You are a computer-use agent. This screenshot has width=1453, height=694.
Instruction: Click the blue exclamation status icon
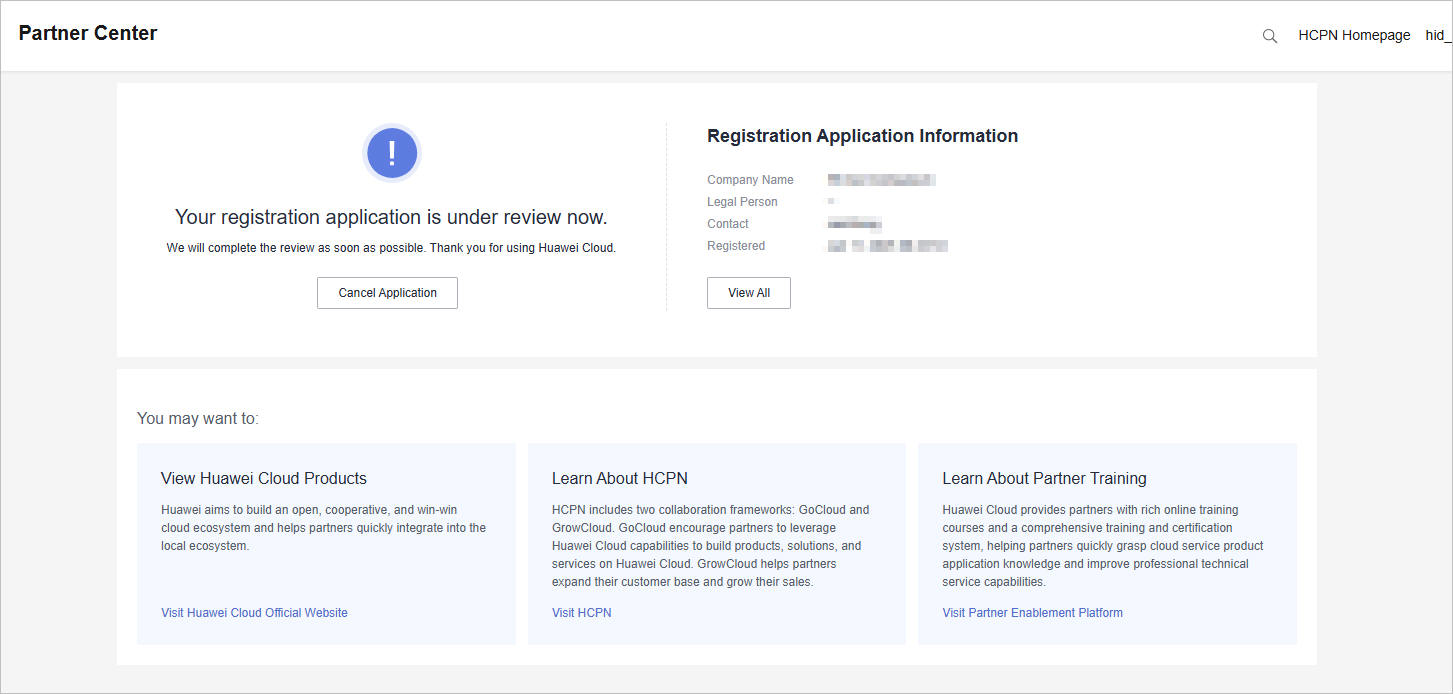coord(392,153)
